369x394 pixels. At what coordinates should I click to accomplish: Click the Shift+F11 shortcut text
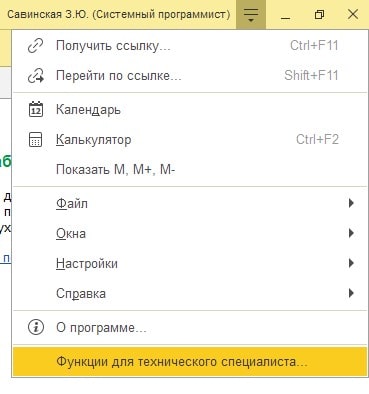pos(311,75)
